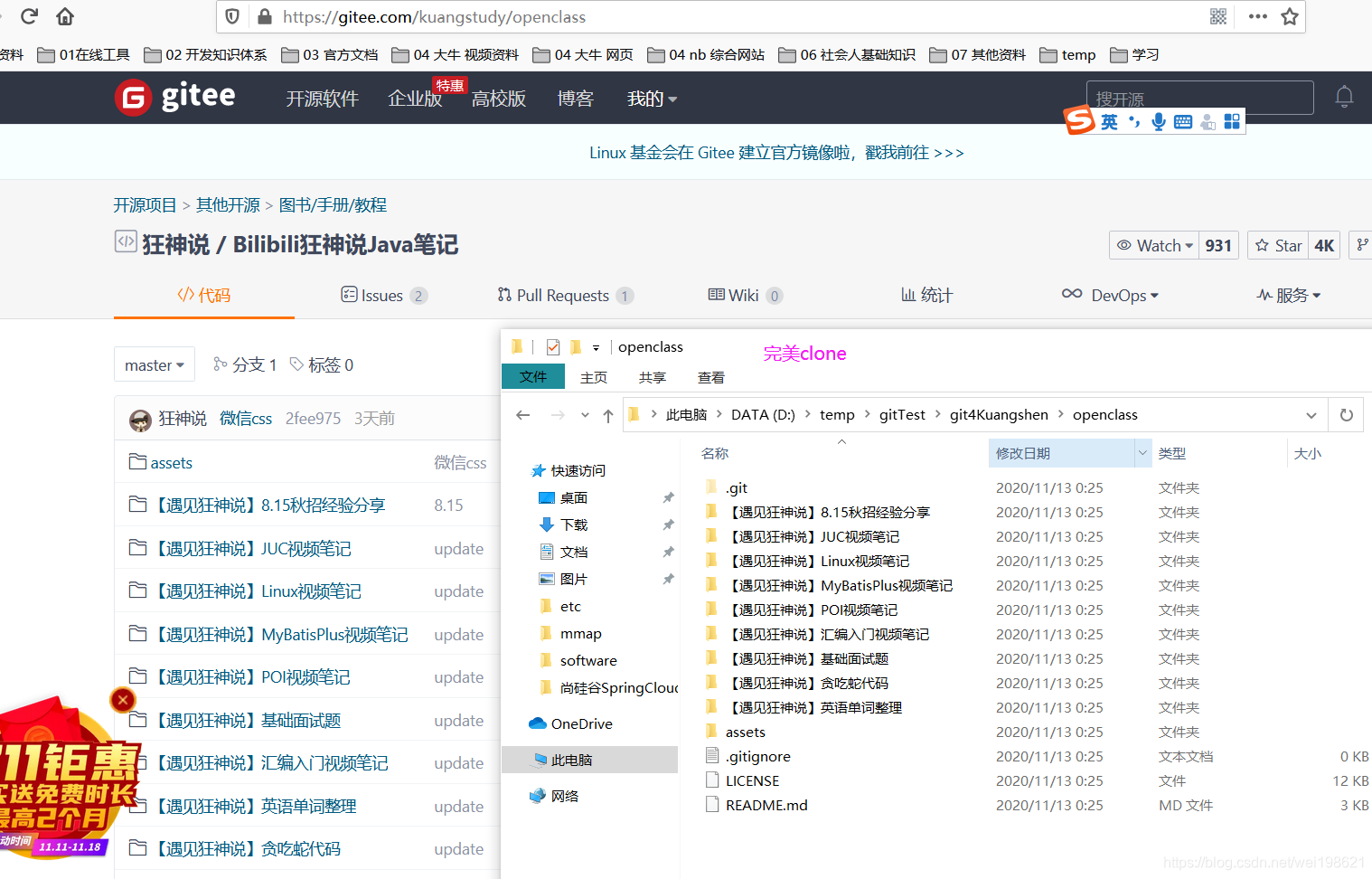Open 企业版 in the Gitee navbar

point(415,99)
